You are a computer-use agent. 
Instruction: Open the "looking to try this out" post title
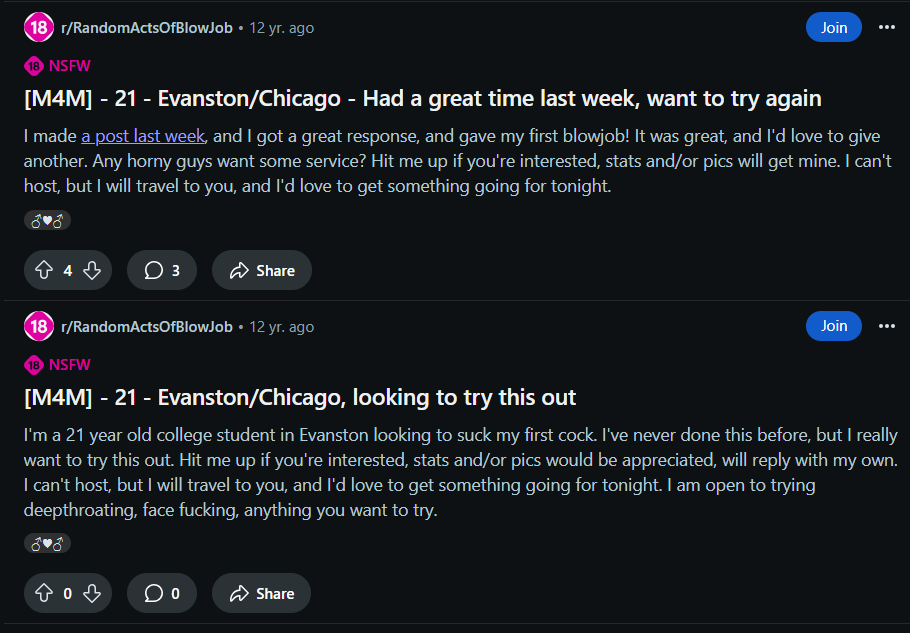pyautogui.click(x=300, y=397)
